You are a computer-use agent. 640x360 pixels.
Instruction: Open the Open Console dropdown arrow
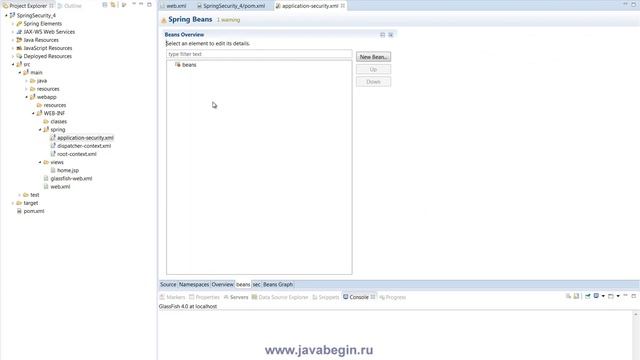coord(618,296)
